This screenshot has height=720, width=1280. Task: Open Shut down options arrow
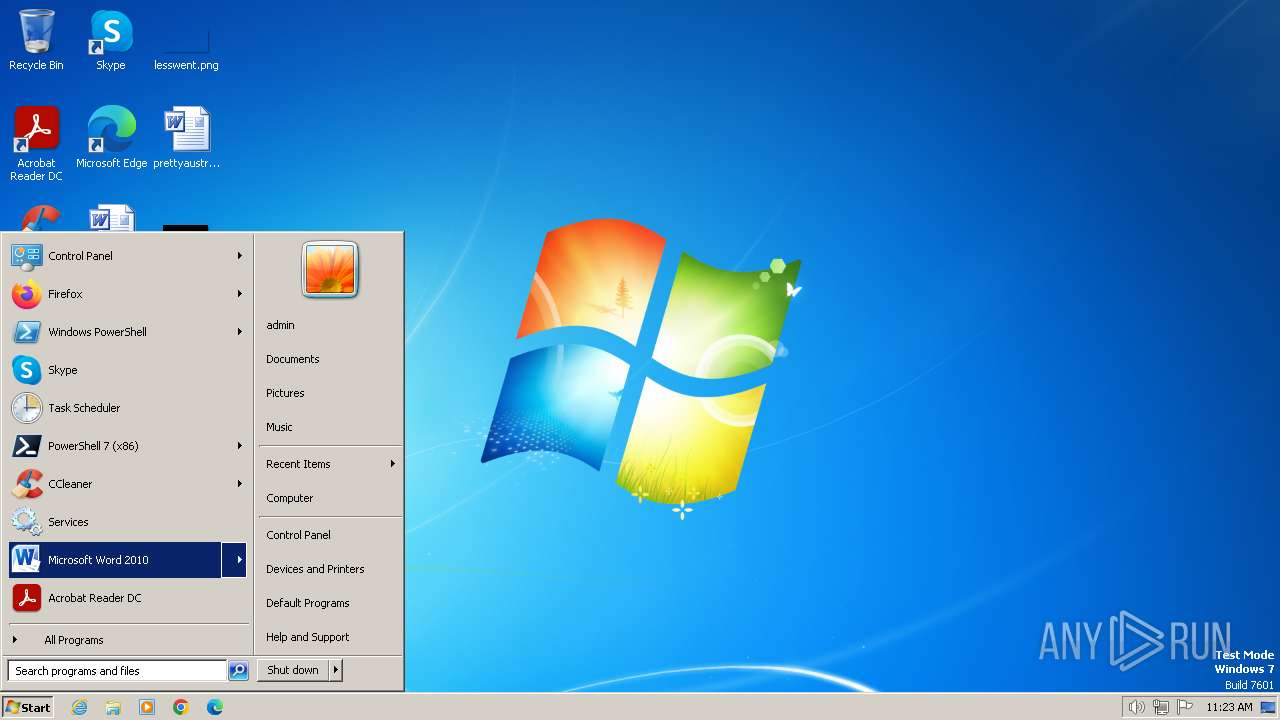pyautogui.click(x=336, y=671)
